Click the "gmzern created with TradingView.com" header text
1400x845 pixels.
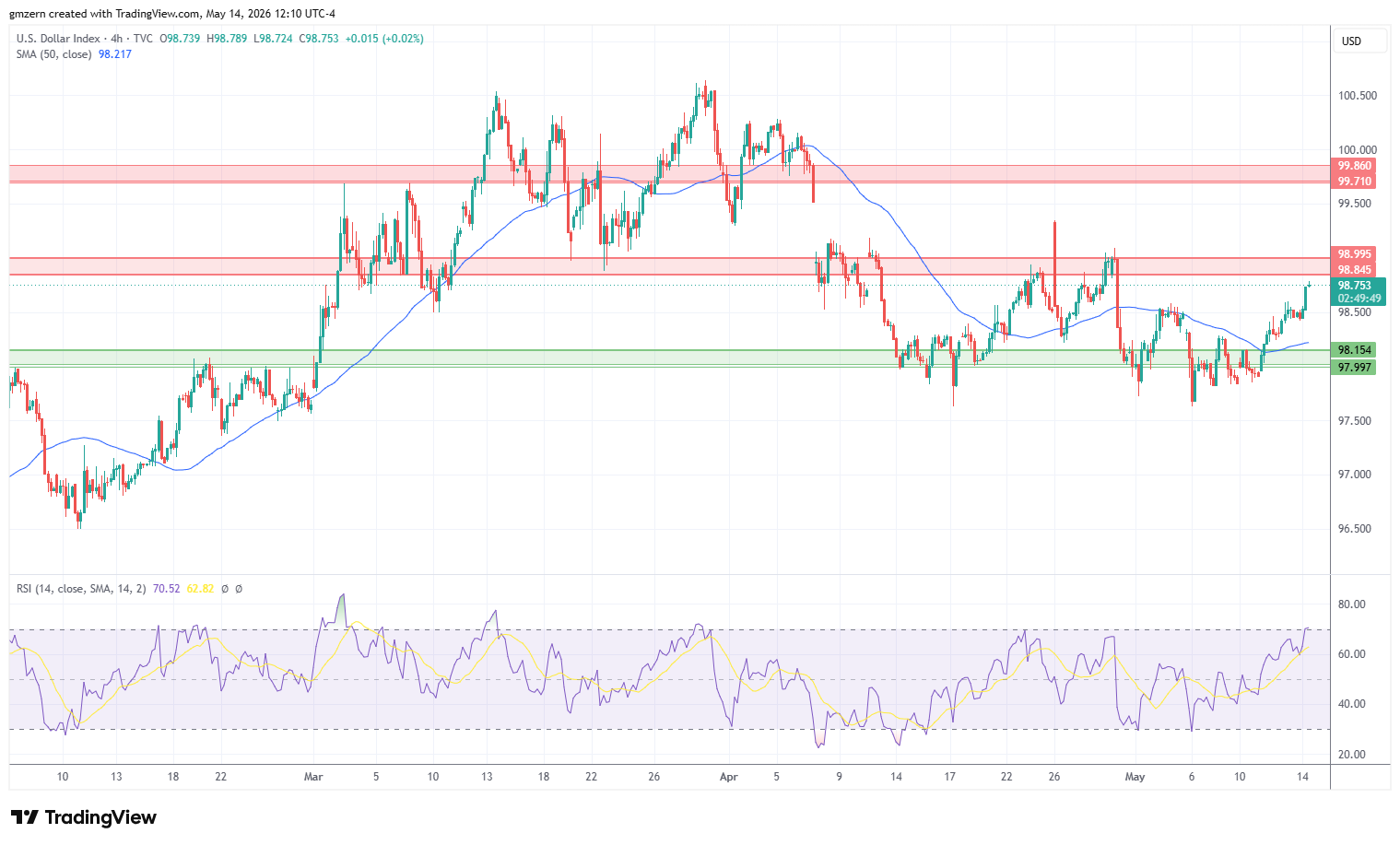[104, 14]
